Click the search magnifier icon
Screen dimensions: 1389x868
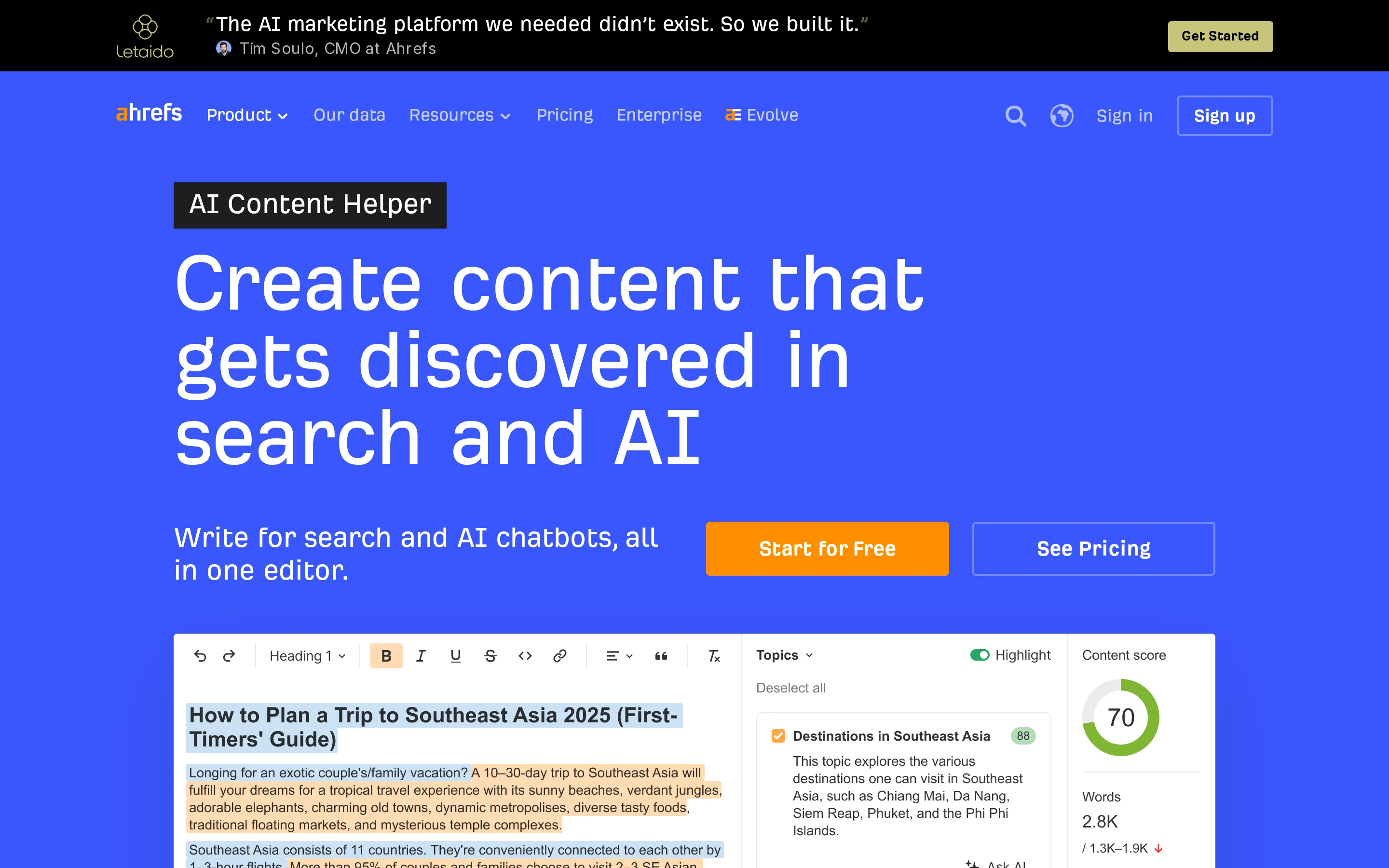1015,116
